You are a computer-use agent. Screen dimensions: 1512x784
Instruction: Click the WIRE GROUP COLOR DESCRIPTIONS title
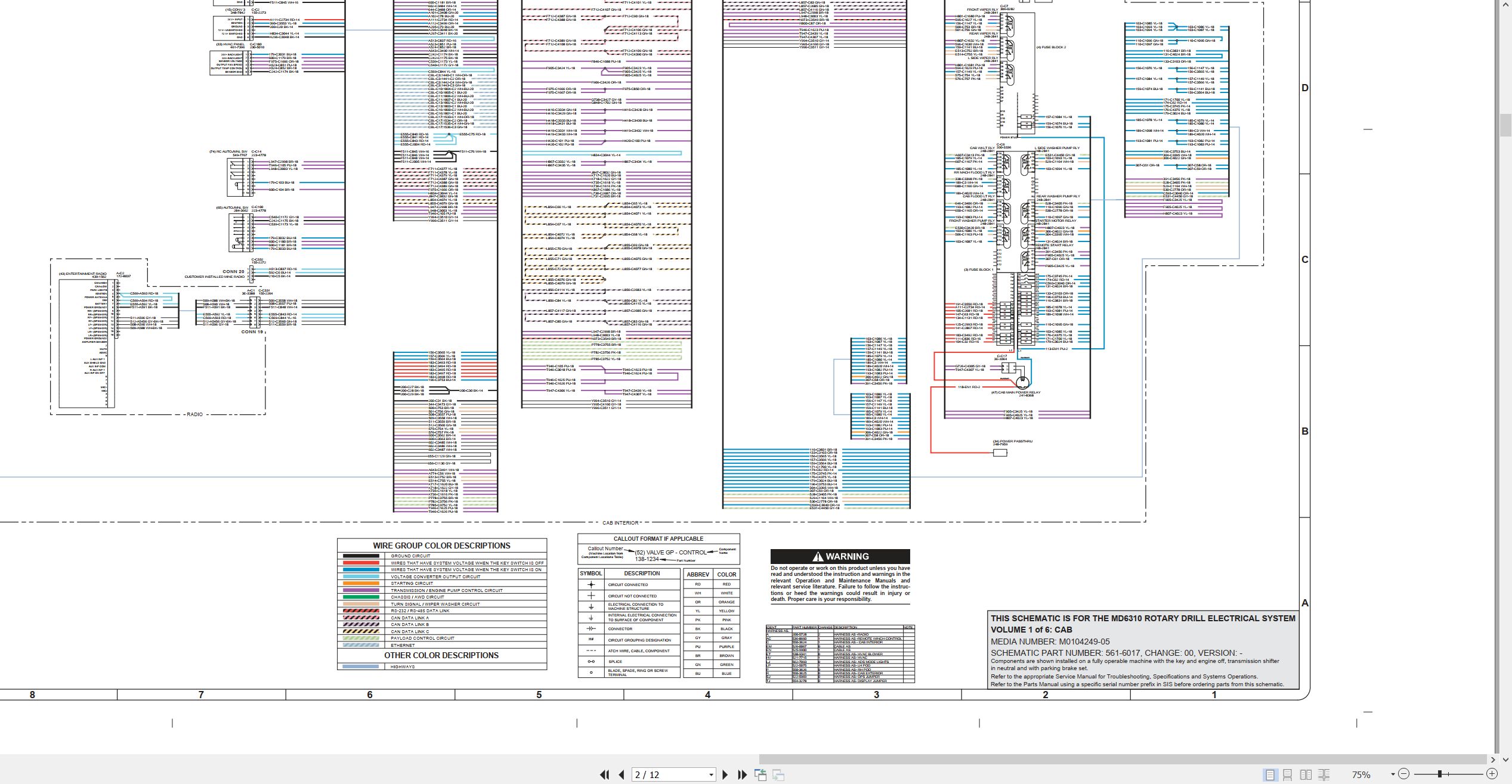click(441, 546)
